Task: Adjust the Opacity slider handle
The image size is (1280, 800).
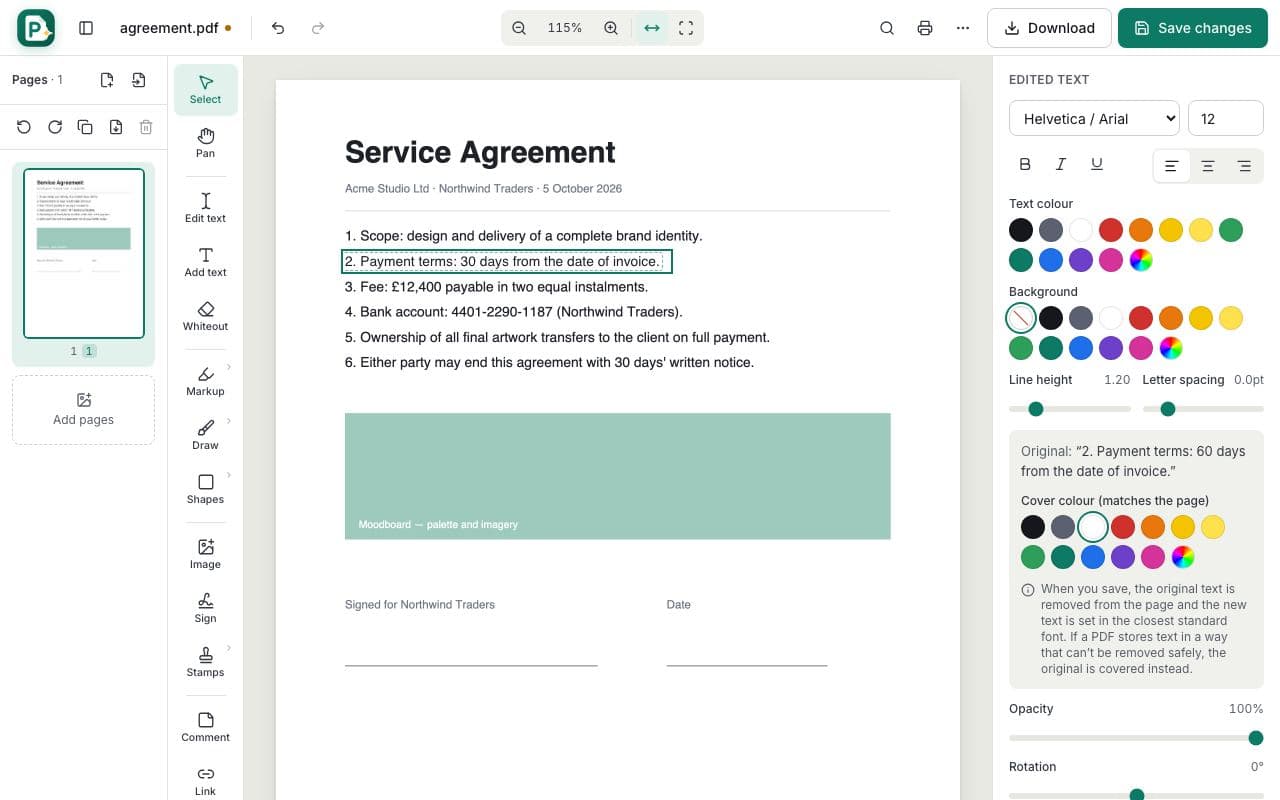Action: click(x=1256, y=738)
